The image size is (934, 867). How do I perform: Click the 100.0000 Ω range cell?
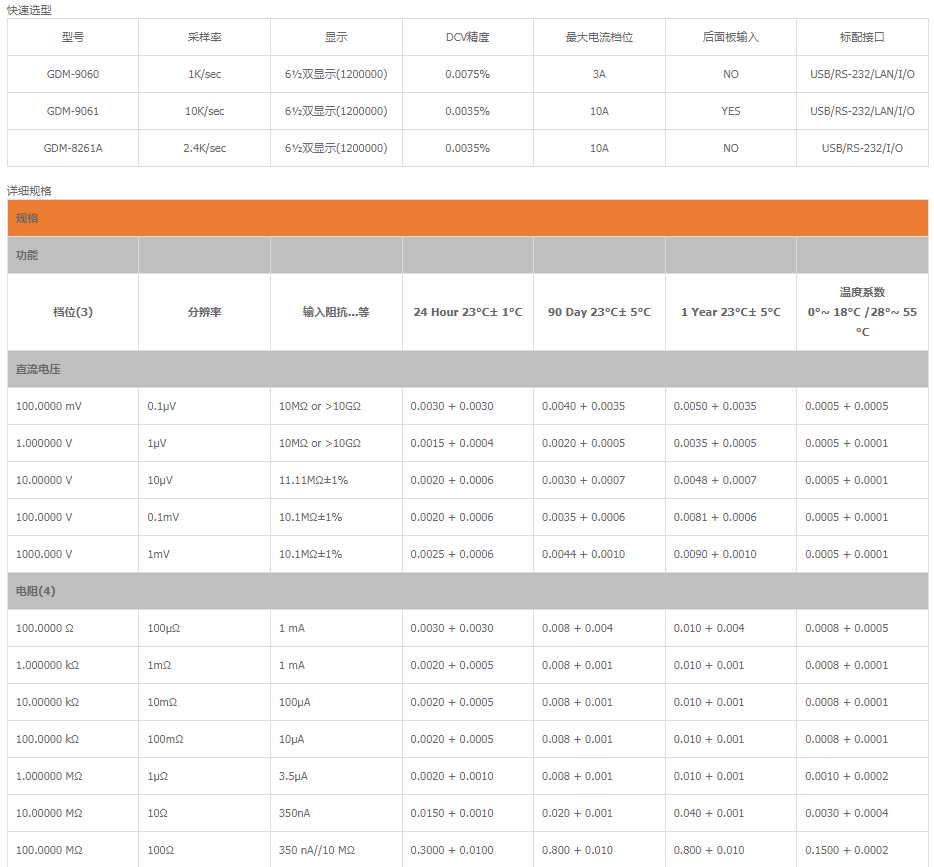73,628
